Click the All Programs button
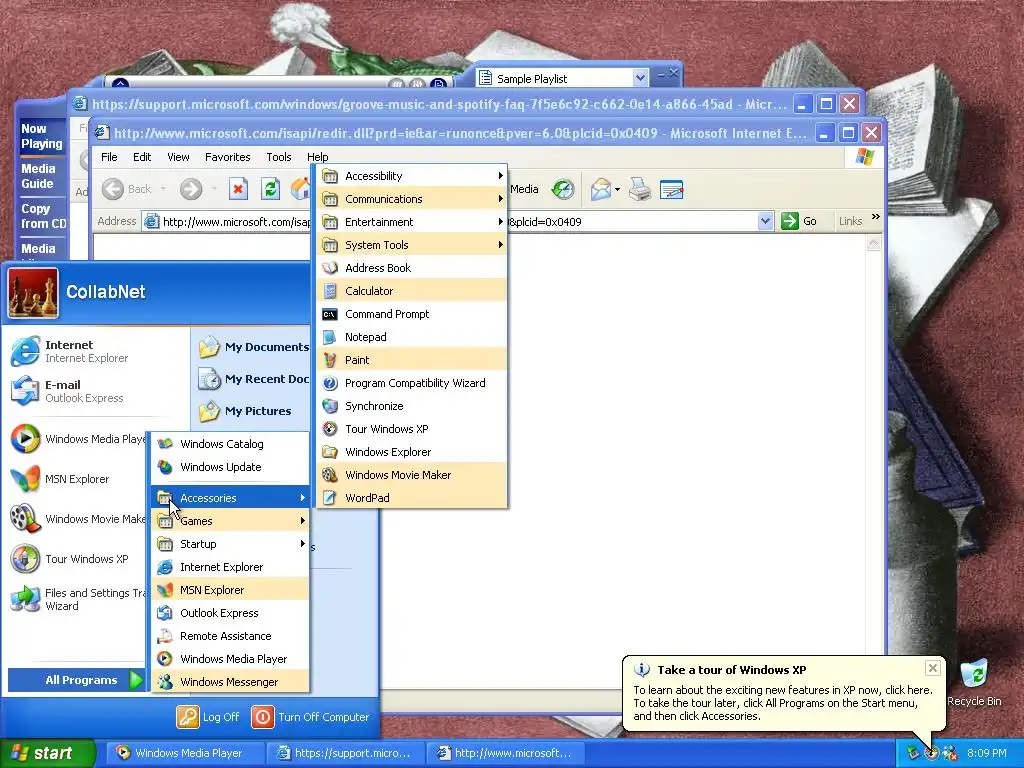This screenshot has height=768, width=1024. [76, 680]
